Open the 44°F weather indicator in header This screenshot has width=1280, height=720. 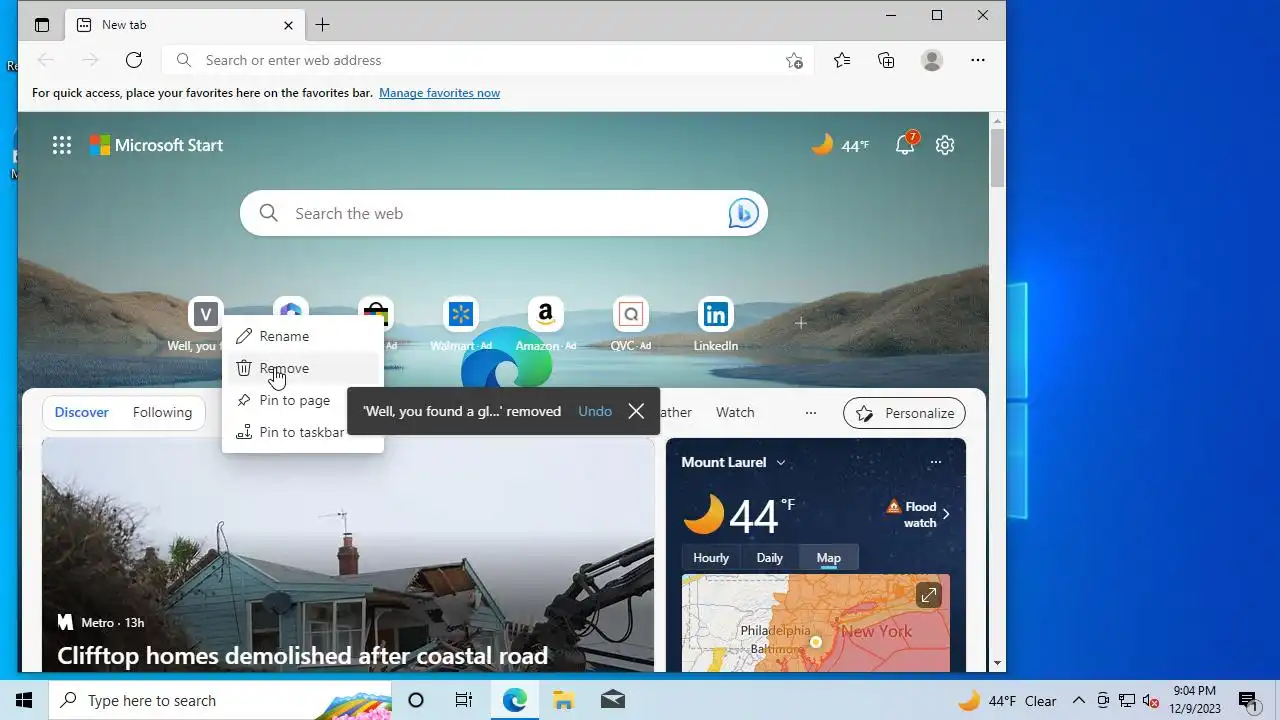840,145
